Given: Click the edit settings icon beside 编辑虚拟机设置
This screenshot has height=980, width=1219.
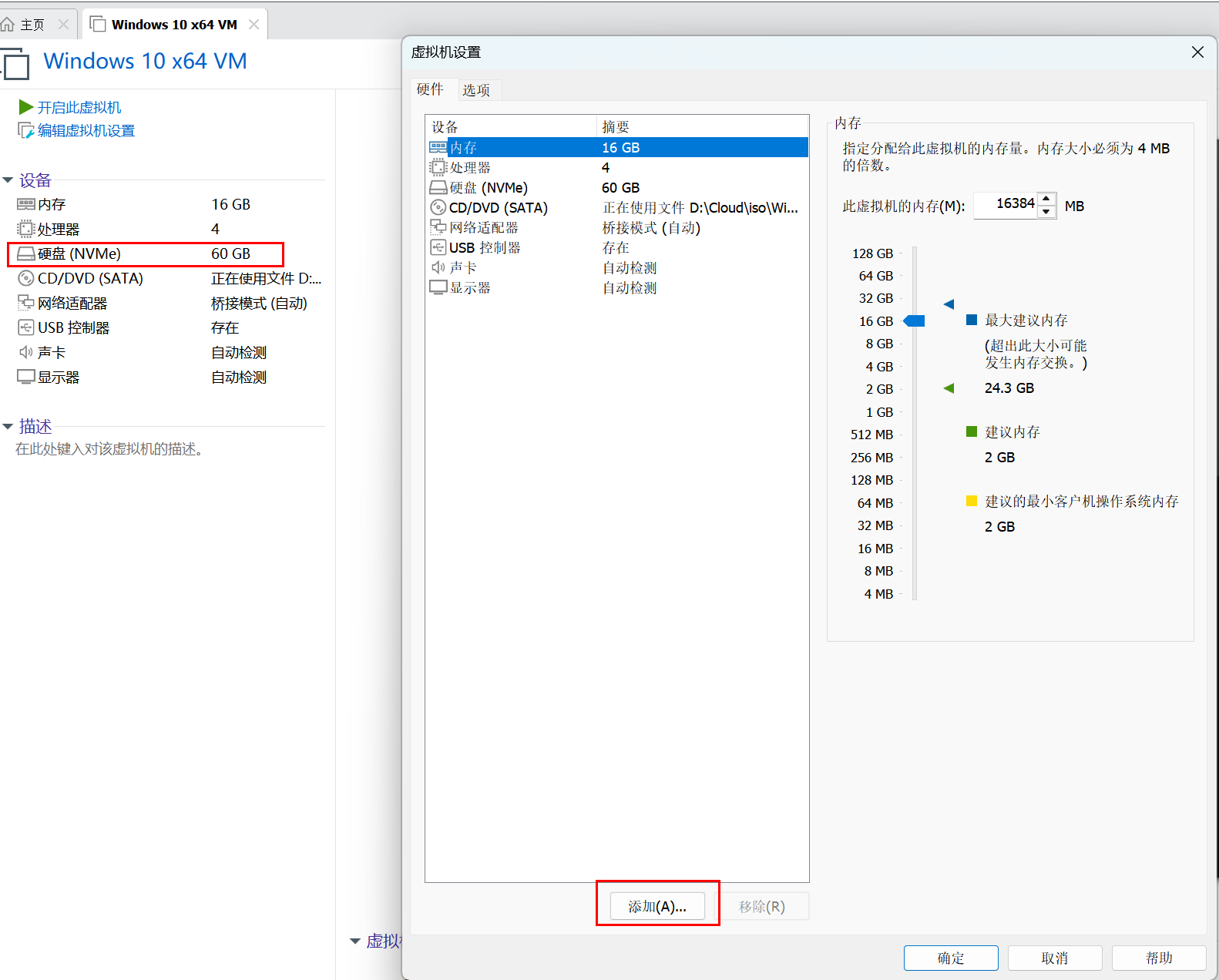Looking at the screenshot, I should pos(26,130).
